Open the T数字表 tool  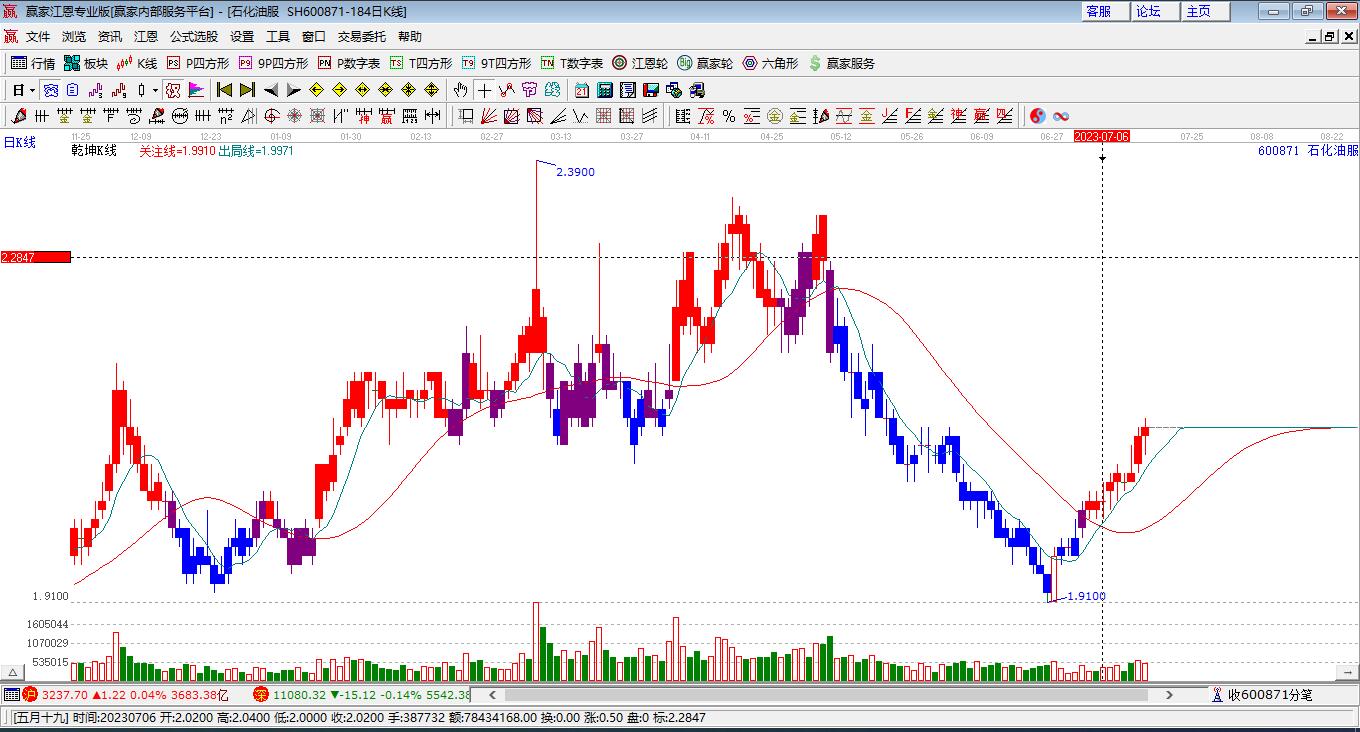(x=571, y=63)
